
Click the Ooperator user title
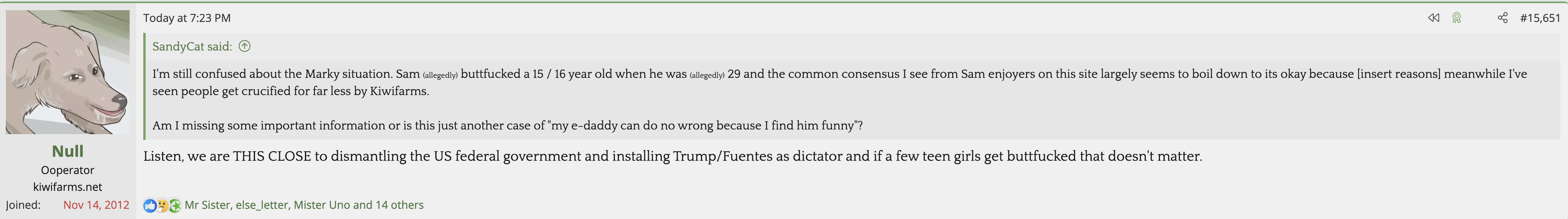(68, 170)
